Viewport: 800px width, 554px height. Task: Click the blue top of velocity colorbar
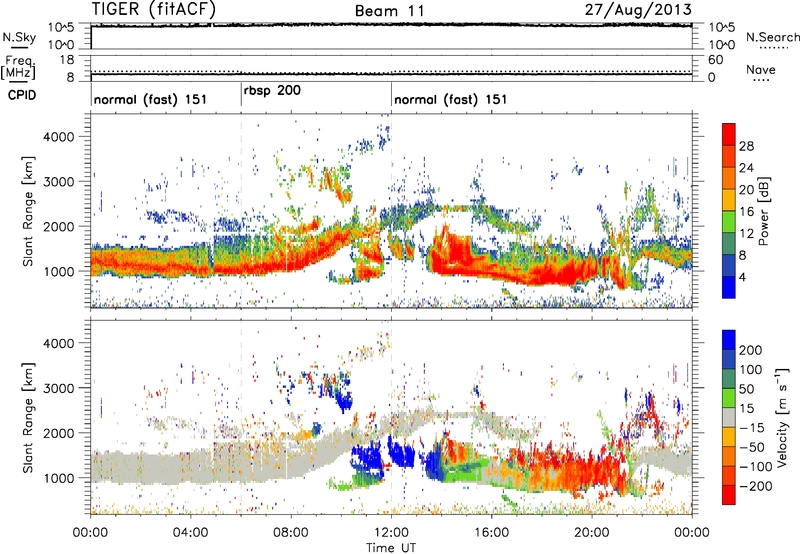(x=729, y=339)
